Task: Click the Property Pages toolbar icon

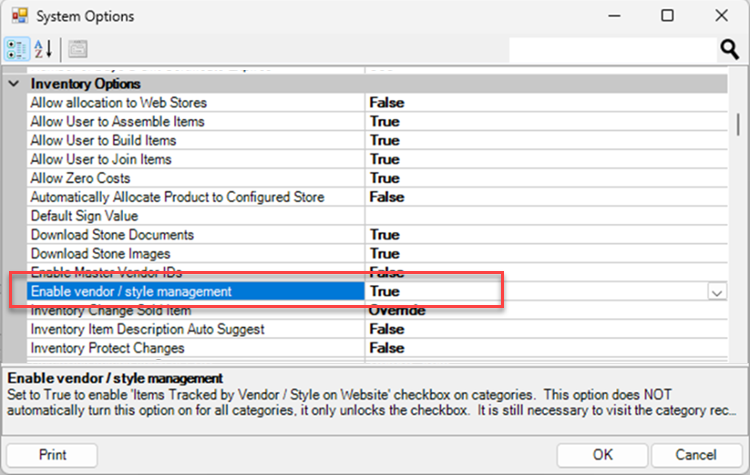Action: pyautogui.click(x=77, y=49)
